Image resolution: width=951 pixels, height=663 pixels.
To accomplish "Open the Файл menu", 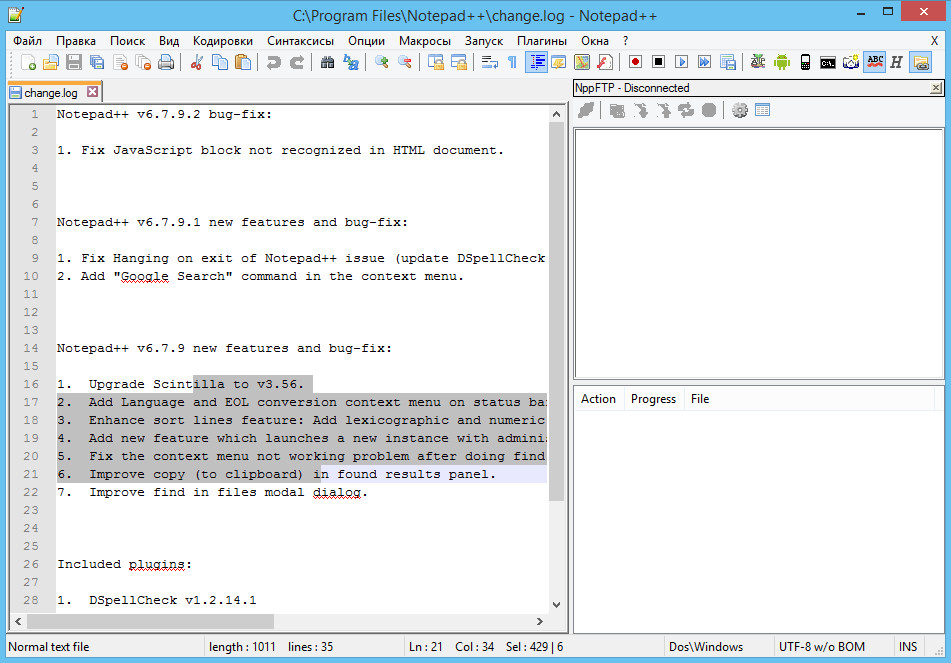I will coord(27,41).
